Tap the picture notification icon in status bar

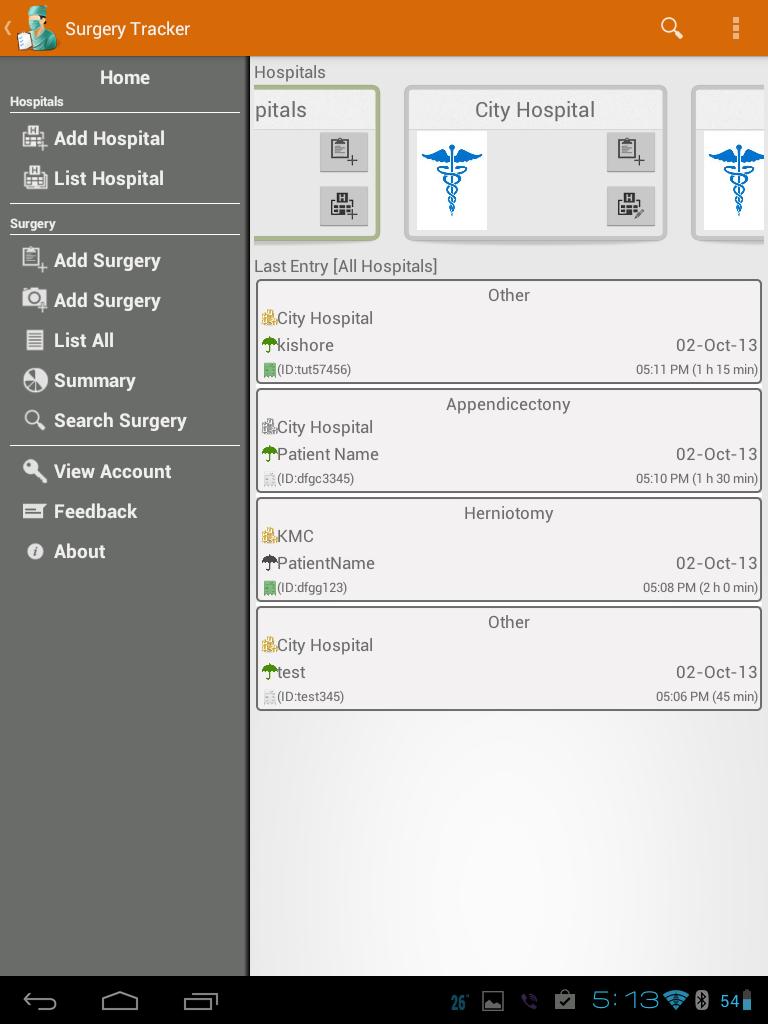493,1000
